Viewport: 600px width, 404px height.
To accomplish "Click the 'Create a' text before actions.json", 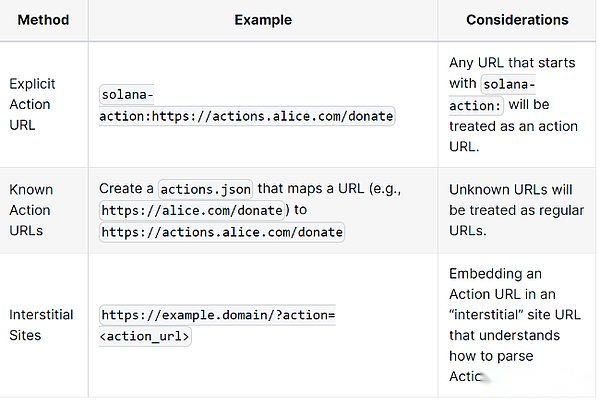I will (x=126, y=188).
